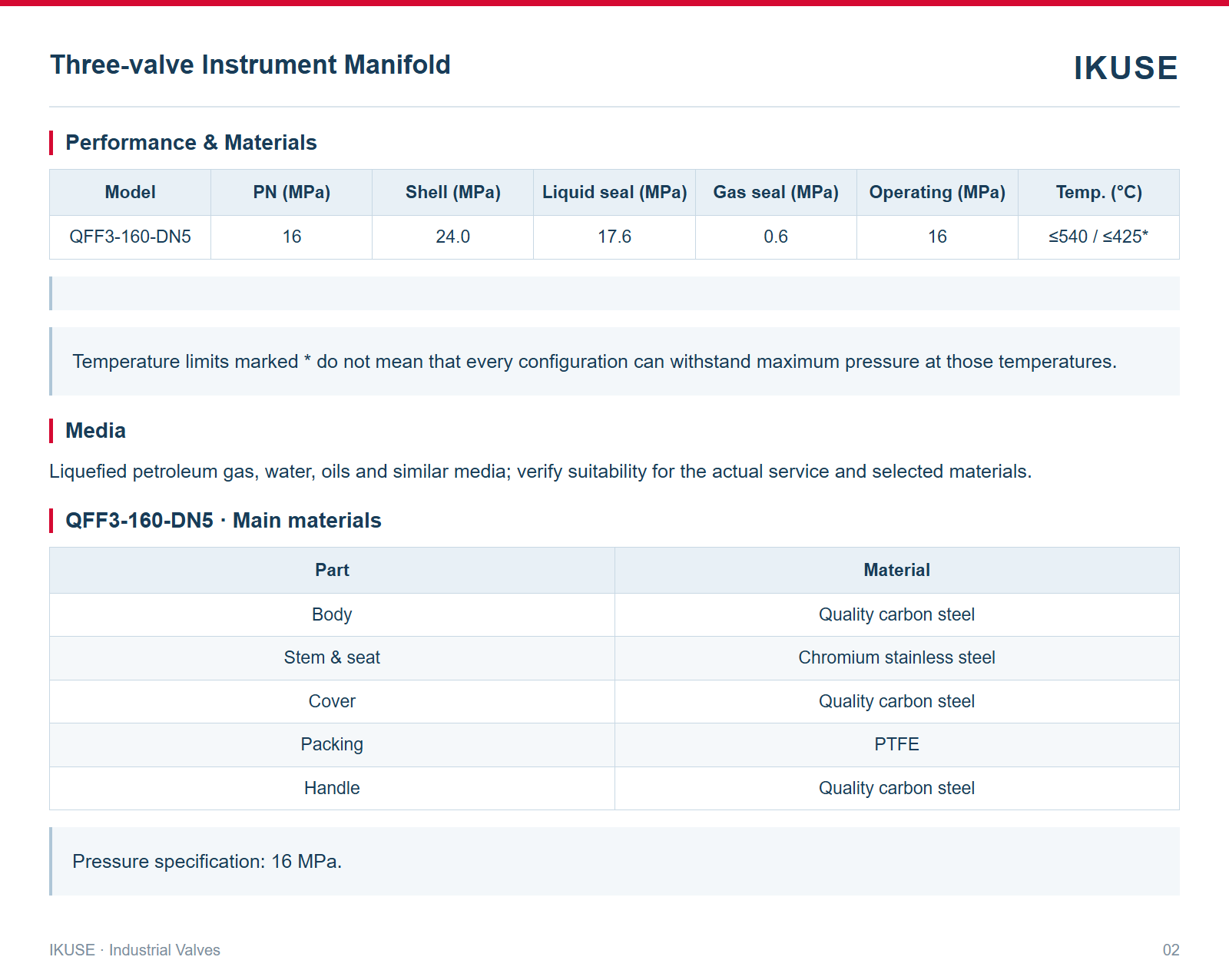Viewport: 1229px width, 980px height.
Task: Select the gas seal value '0.6'
Action: [x=776, y=237]
